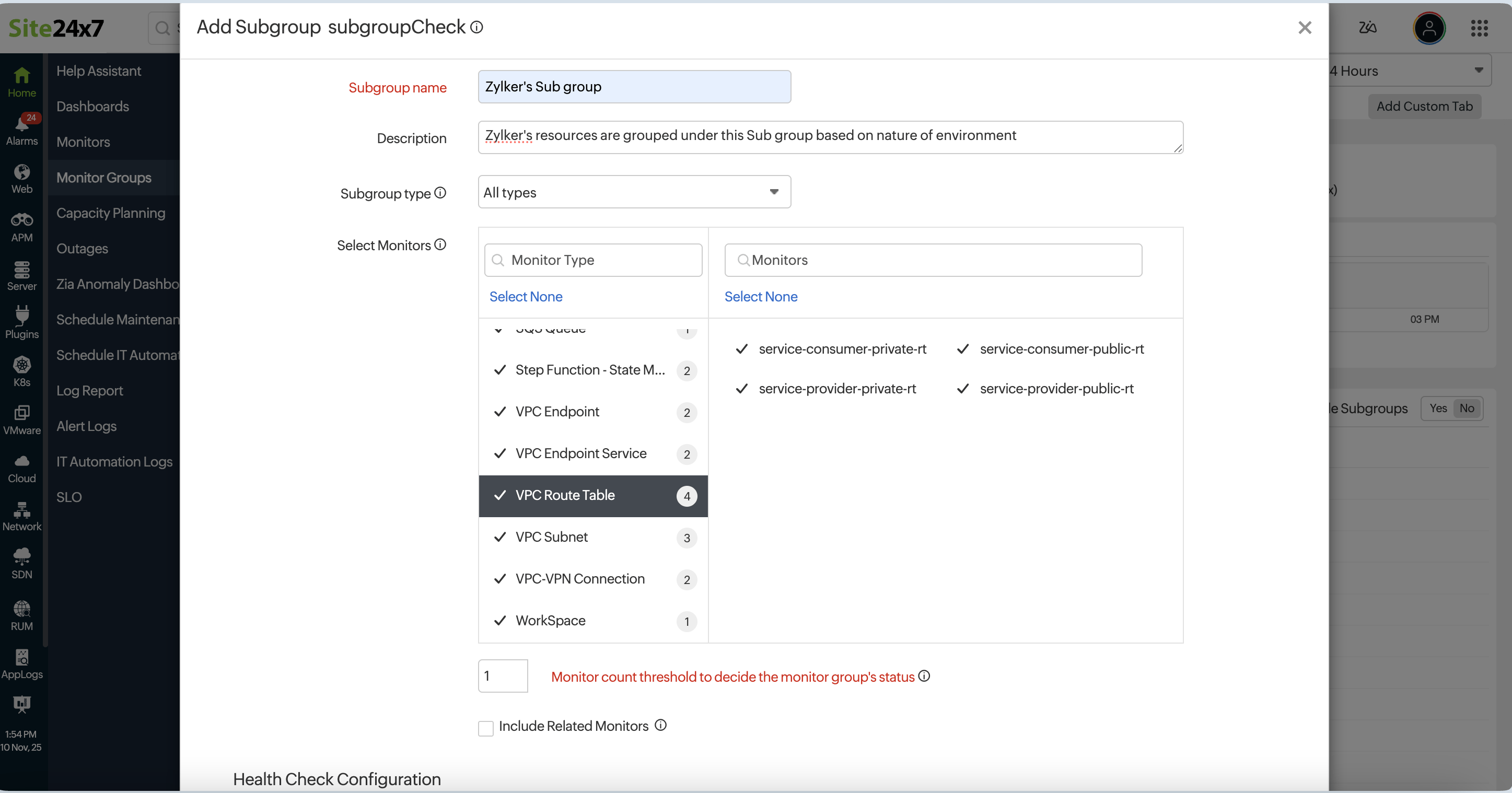
Task: Enable the Include Related Monitors checkbox
Action: click(x=485, y=727)
